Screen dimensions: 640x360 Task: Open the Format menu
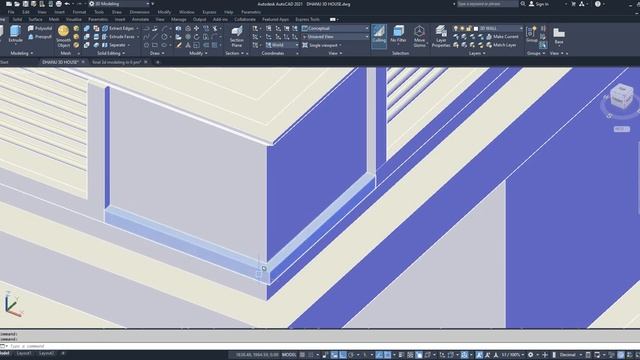coord(79,12)
